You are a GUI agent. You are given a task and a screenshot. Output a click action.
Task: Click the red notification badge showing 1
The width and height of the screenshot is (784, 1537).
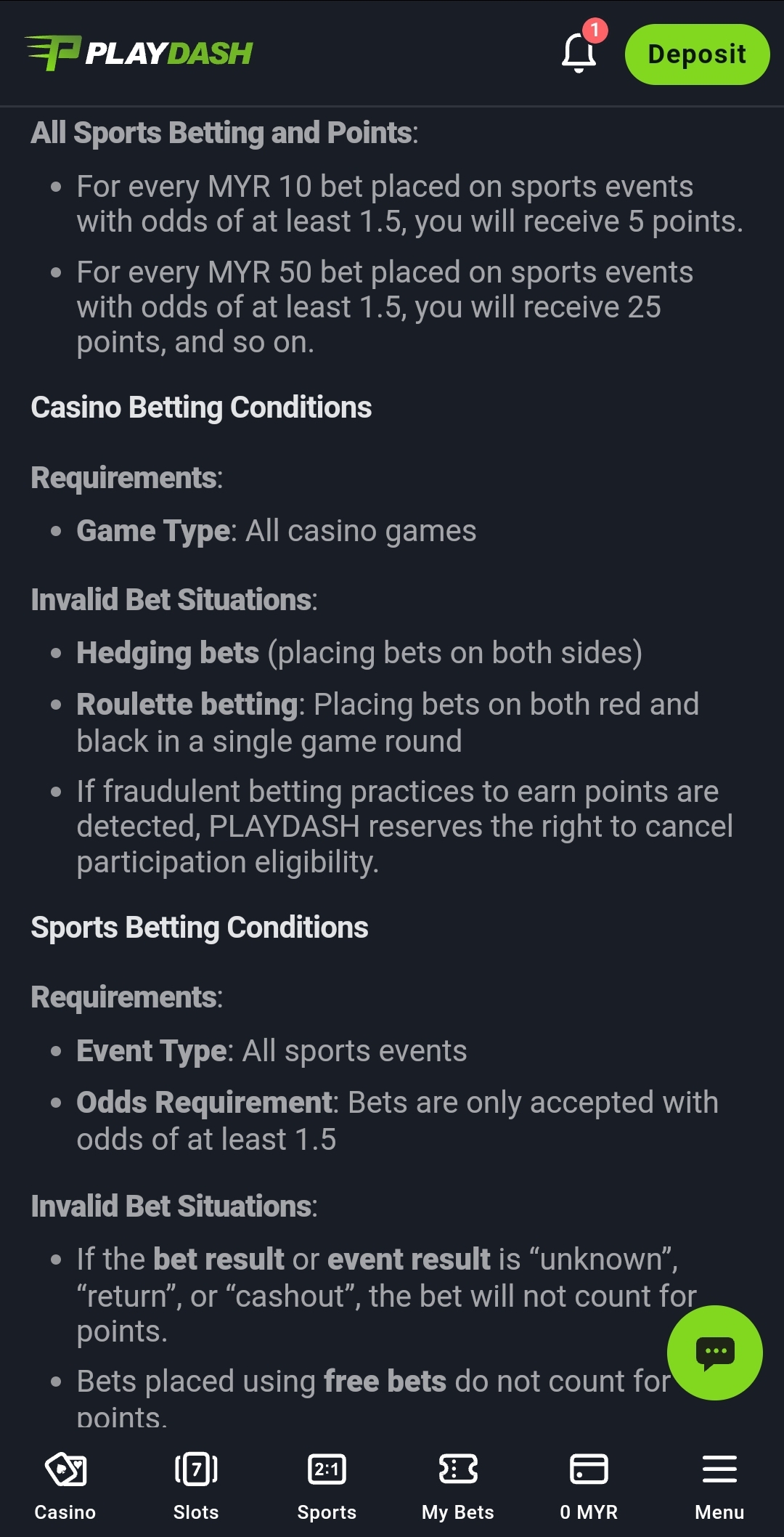(595, 31)
